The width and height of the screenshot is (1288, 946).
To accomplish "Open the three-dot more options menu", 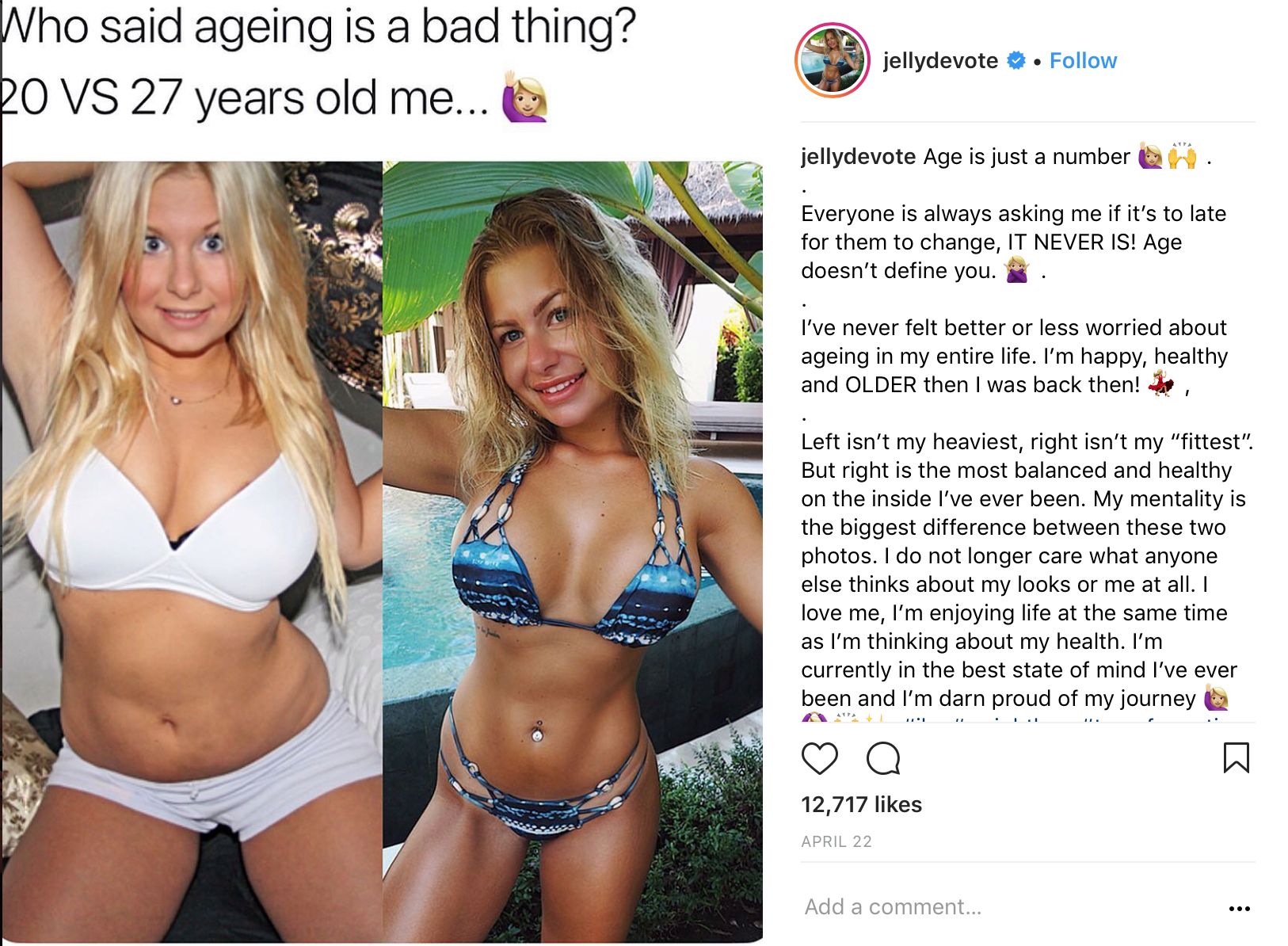I will (x=1239, y=908).
